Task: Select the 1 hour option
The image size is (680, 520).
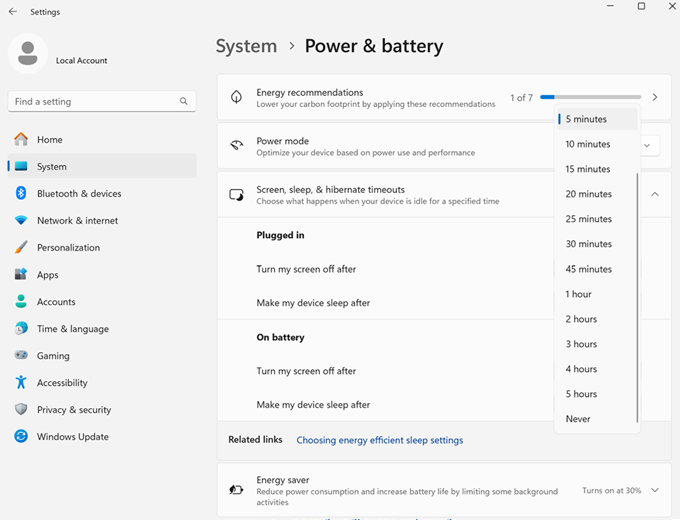Action: (x=597, y=294)
